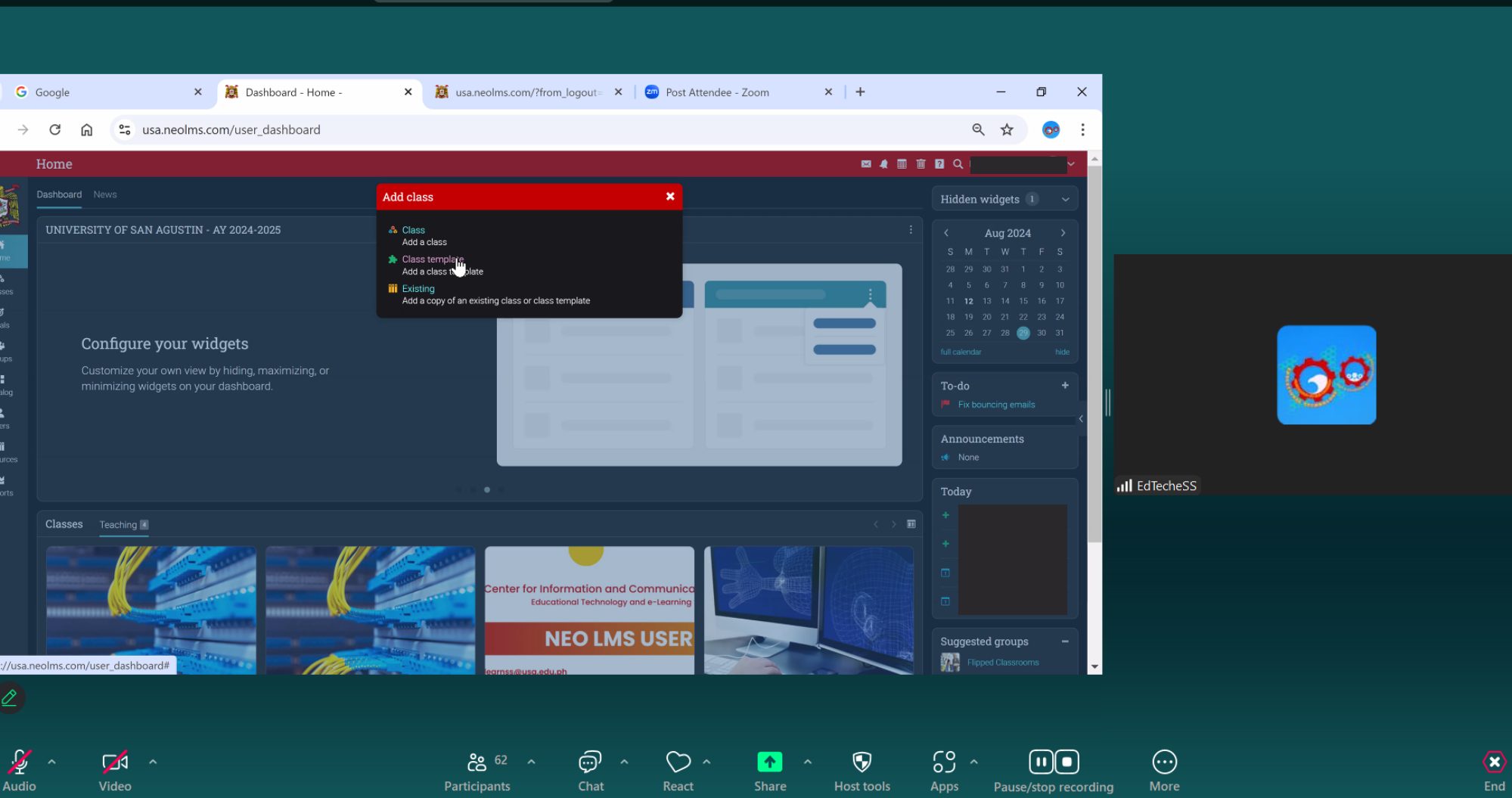Expand the user account menu chevron
The width and height of the screenshot is (1512, 798).
(1071, 164)
